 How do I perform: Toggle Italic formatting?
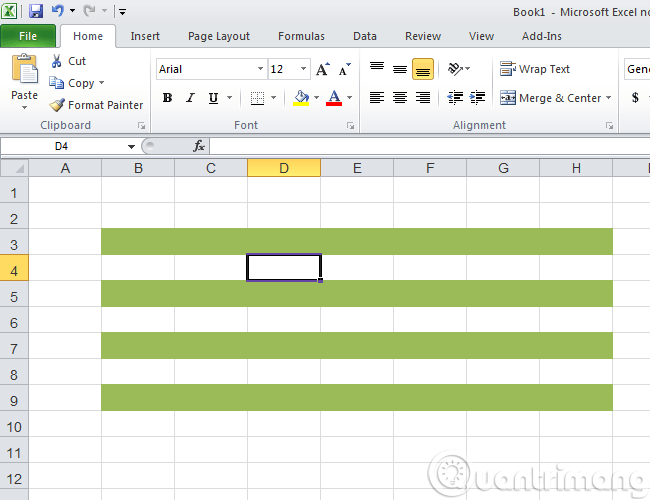click(x=190, y=98)
